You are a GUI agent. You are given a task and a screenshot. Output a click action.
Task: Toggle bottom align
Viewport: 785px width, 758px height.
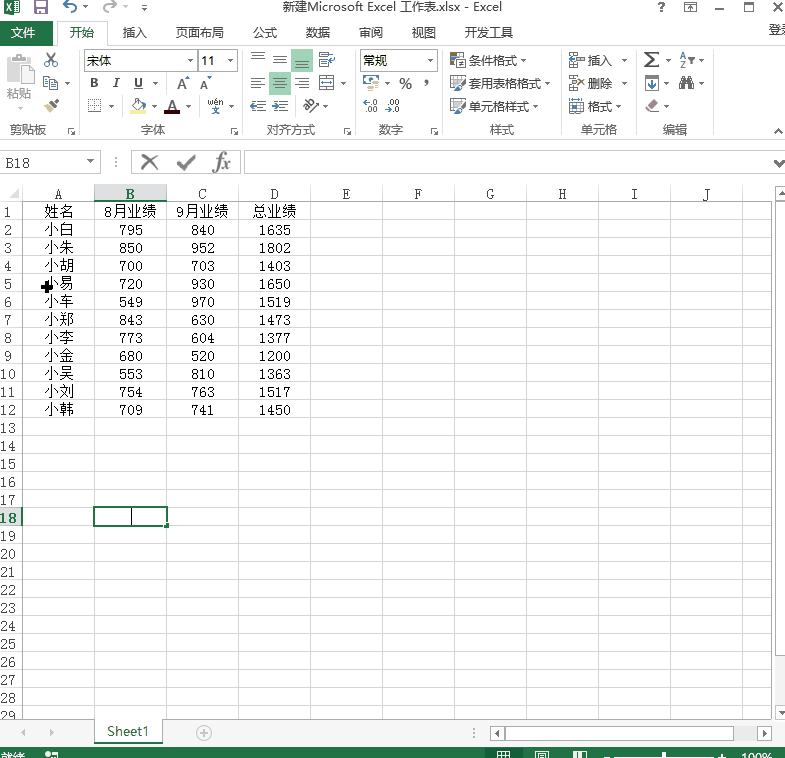click(302, 60)
